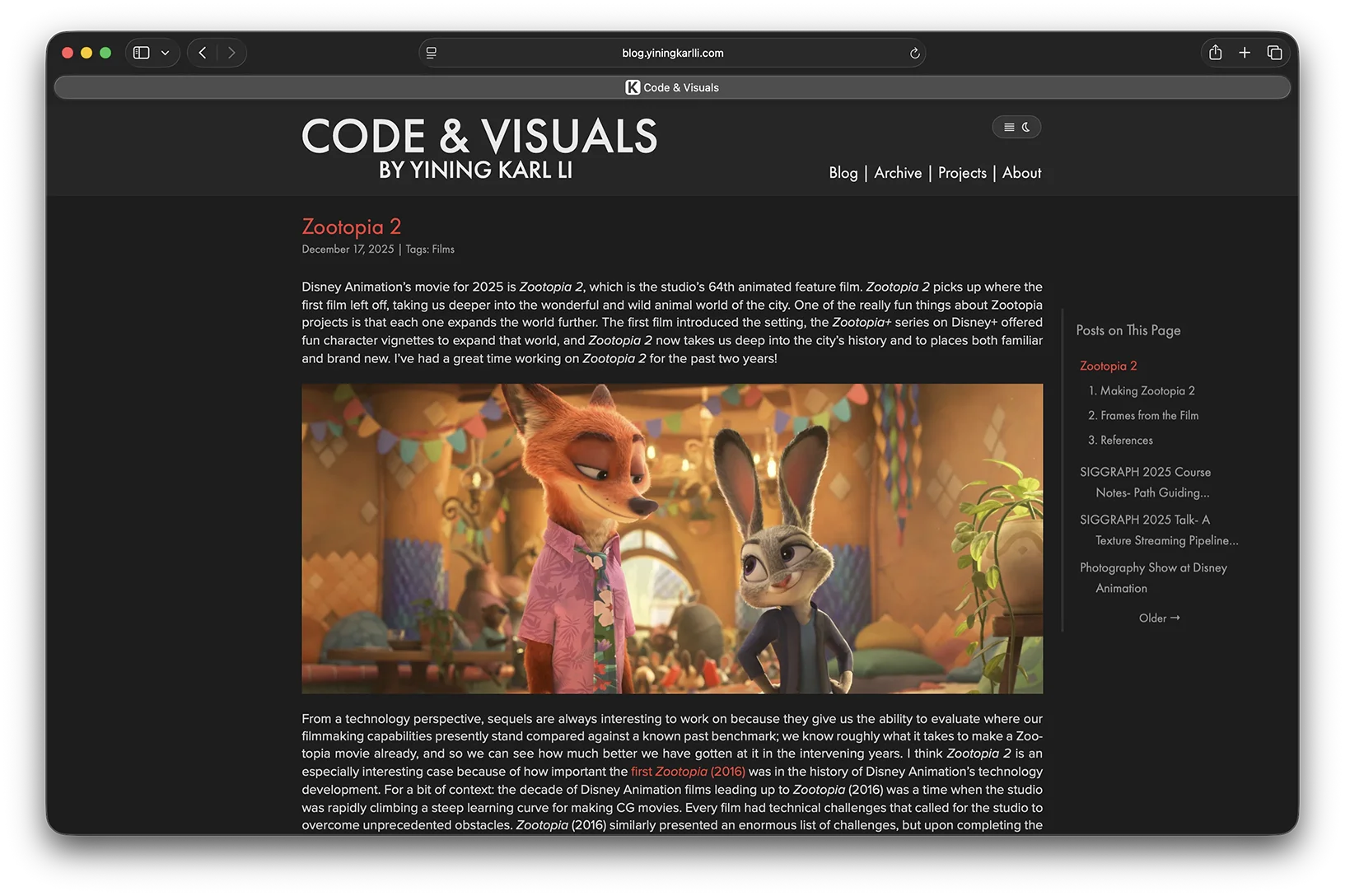Viewport: 1345px width, 896px height.
Task: Minimize the window with yellow button
Action: [x=86, y=53]
